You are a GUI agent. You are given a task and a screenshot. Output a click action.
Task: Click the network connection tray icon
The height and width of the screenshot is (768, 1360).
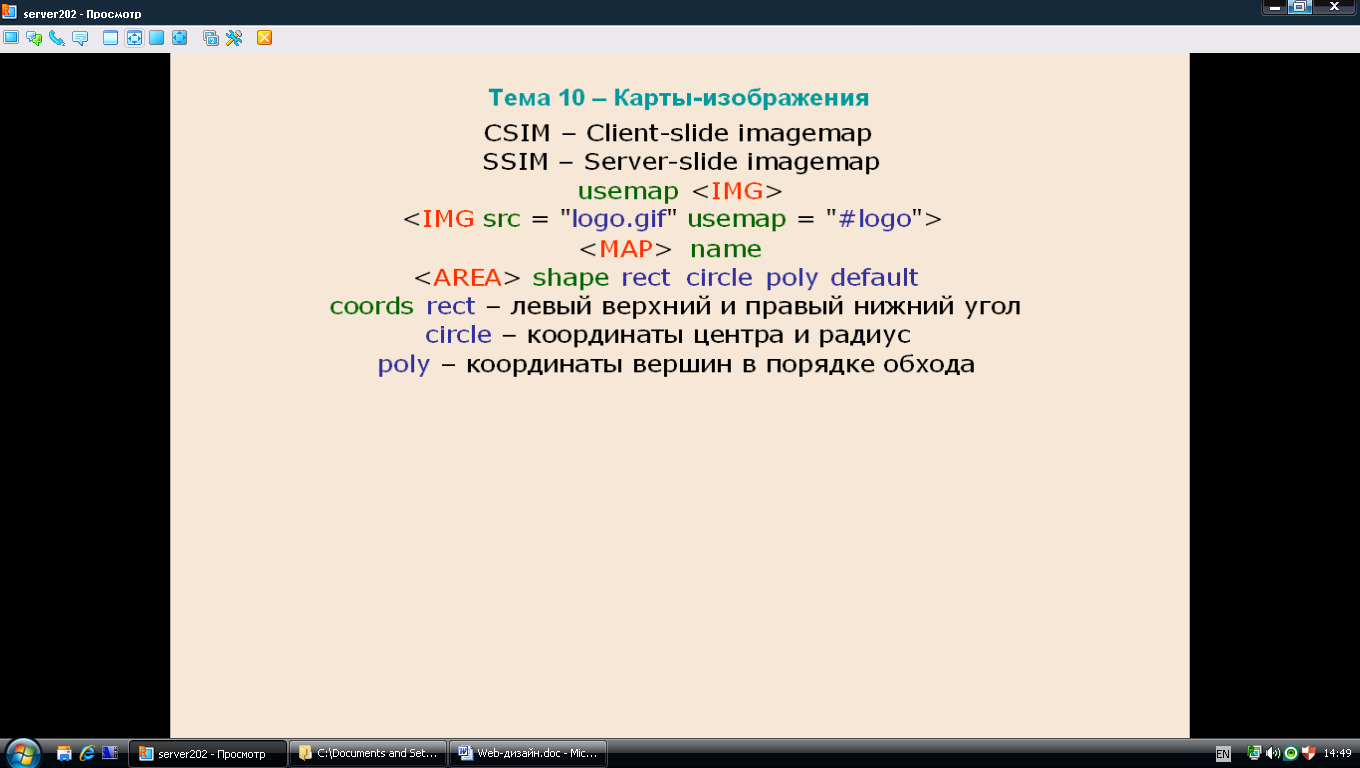pos(1254,753)
